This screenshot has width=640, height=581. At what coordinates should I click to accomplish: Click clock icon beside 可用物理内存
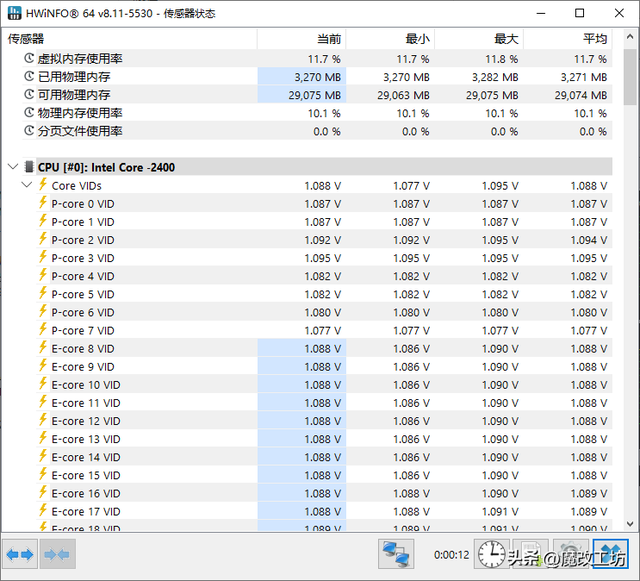click(29, 94)
